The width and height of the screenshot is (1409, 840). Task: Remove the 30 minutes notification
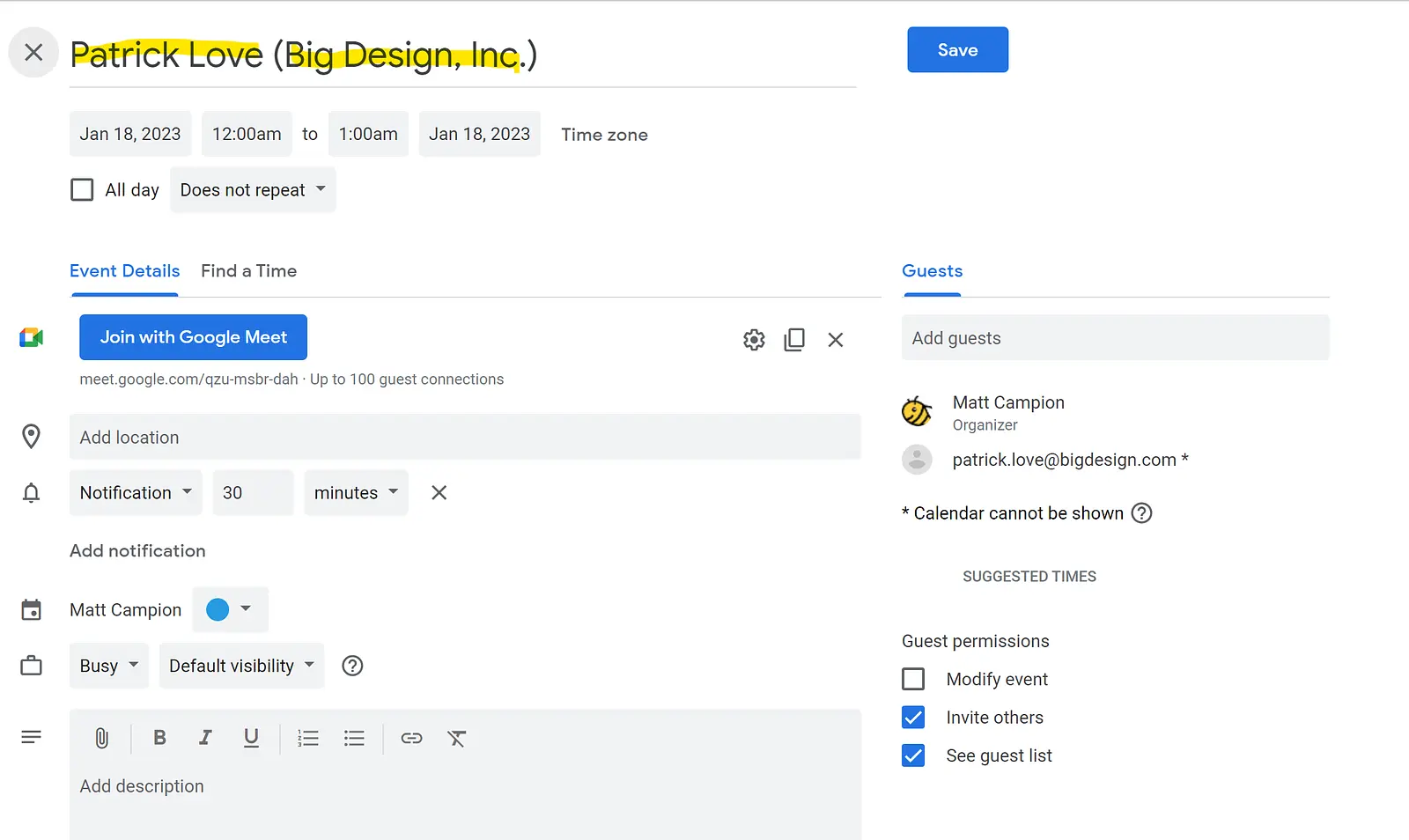pyautogui.click(x=439, y=493)
